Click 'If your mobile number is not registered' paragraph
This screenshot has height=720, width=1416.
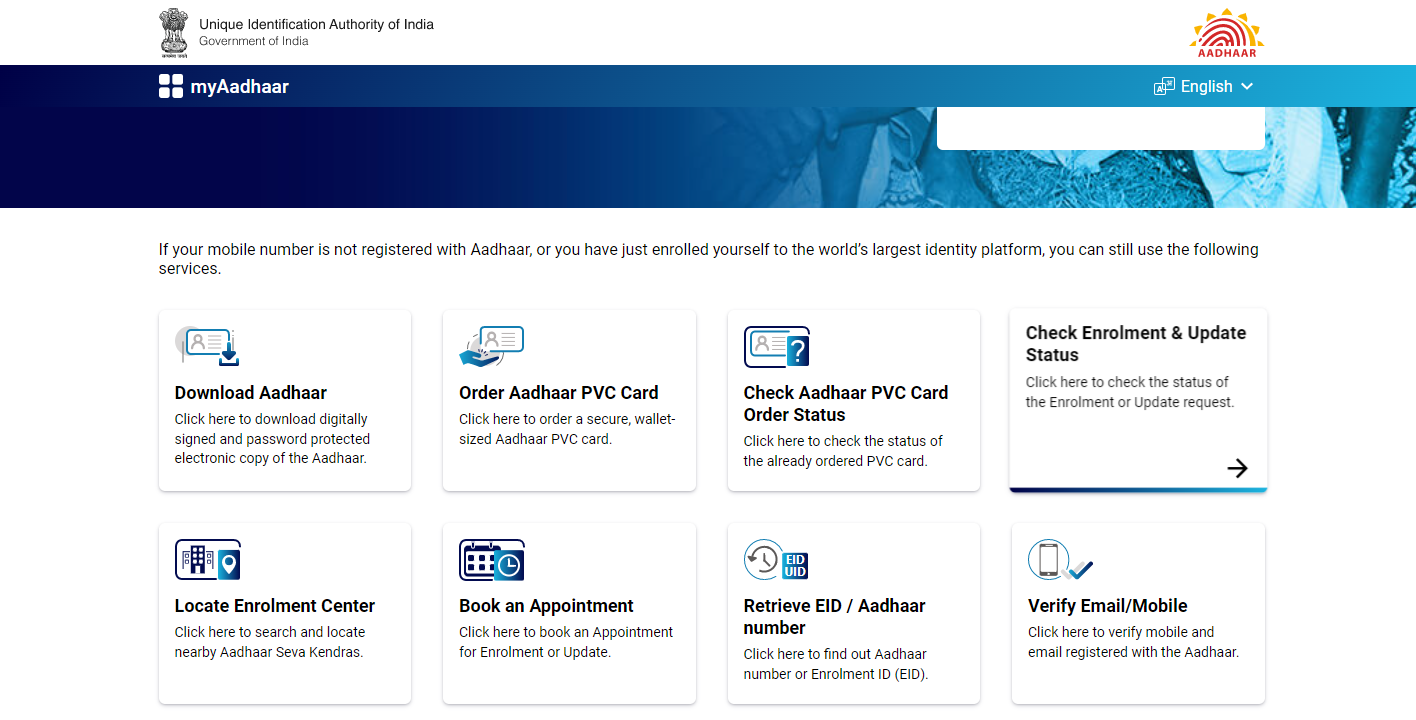click(708, 259)
